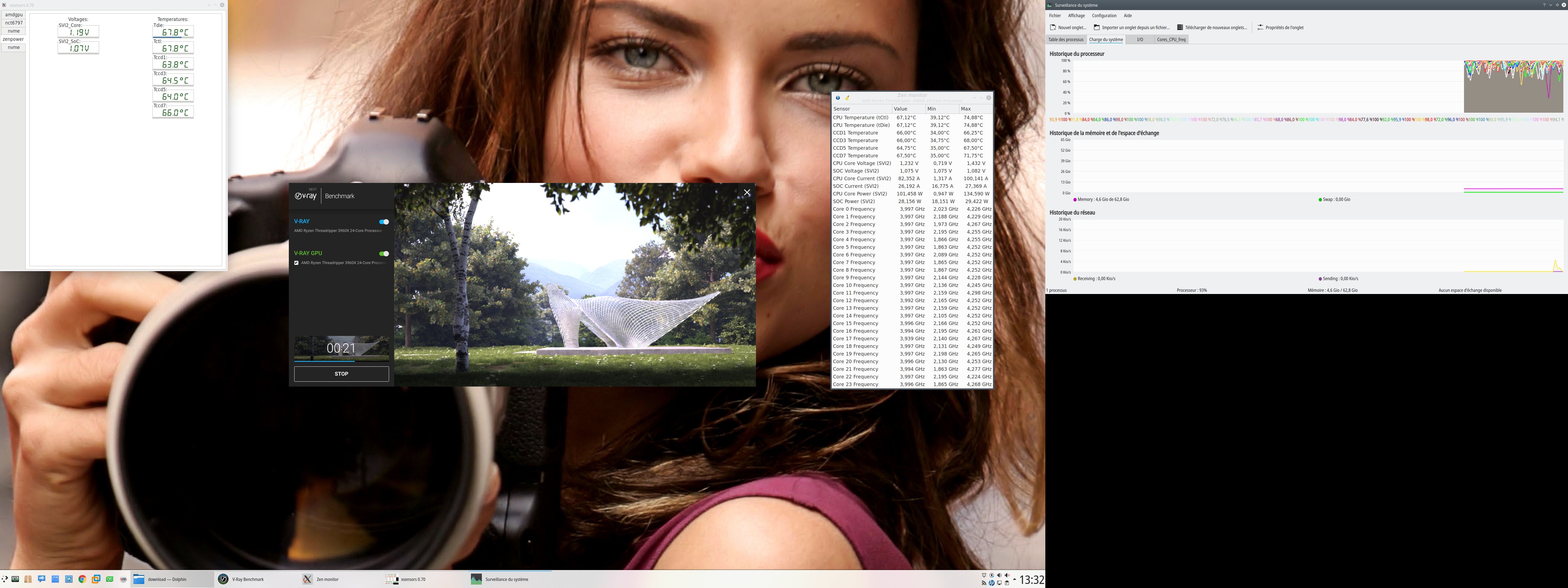
Task: Open the monitor graph launcher in the taskbar
Action: (69, 579)
